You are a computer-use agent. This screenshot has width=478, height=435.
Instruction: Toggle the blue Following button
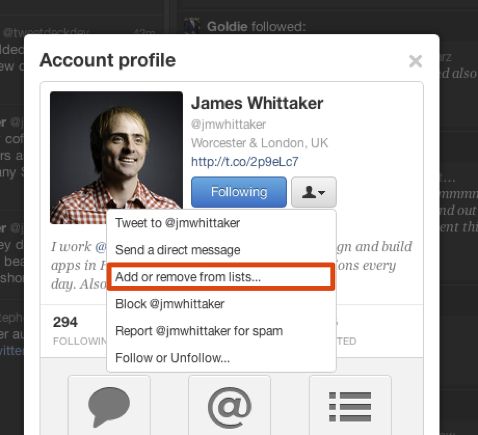pyautogui.click(x=239, y=192)
